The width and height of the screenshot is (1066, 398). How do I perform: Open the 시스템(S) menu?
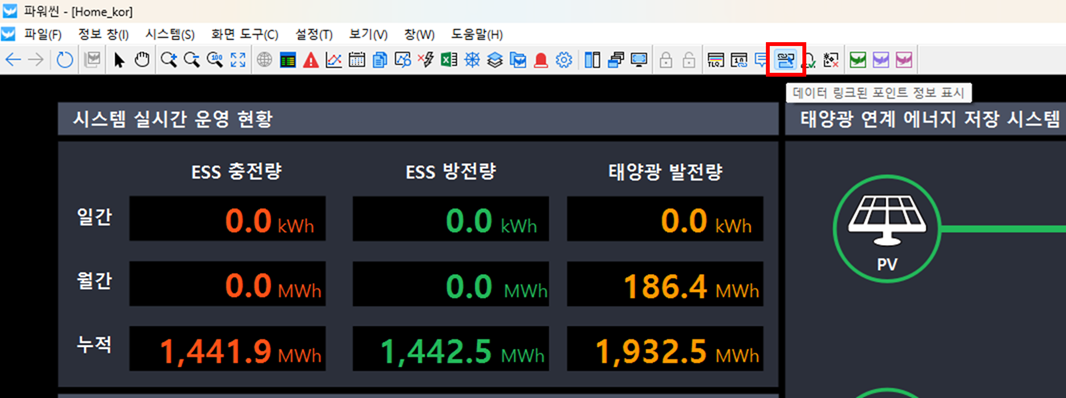170,34
